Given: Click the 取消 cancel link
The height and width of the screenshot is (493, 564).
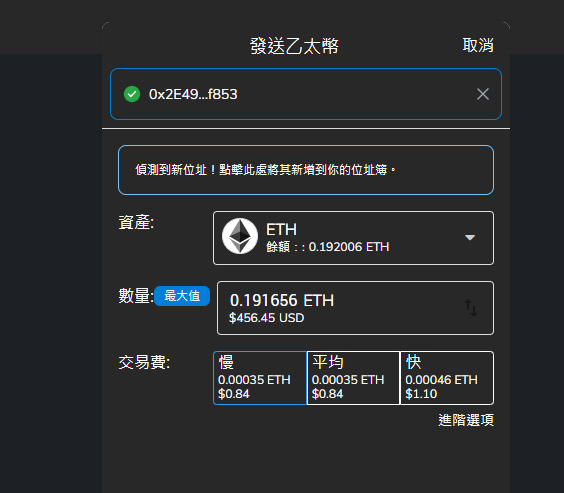Looking at the screenshot, I should coord(478,45).
